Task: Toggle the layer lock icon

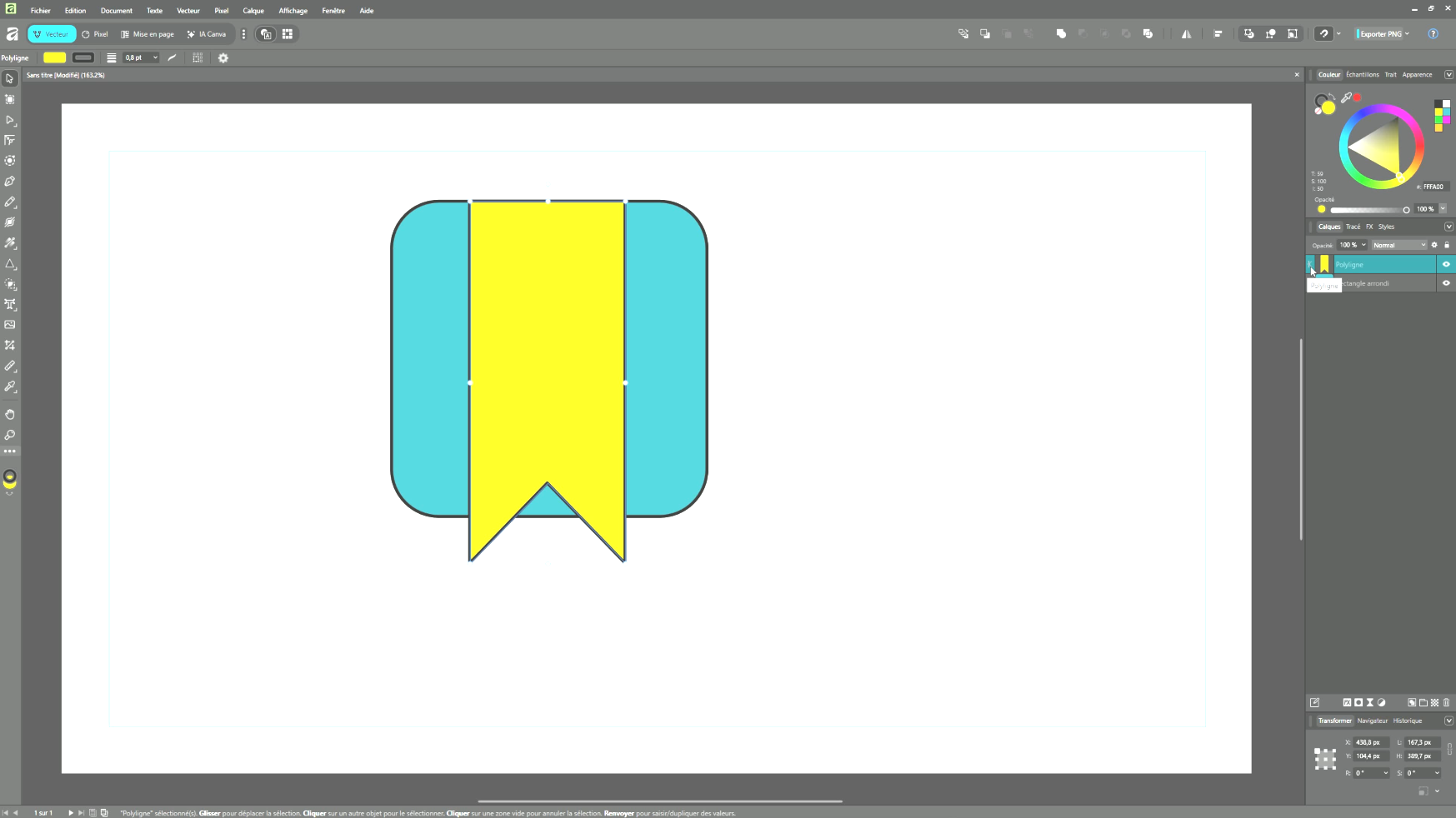Action: [1447, 245]
